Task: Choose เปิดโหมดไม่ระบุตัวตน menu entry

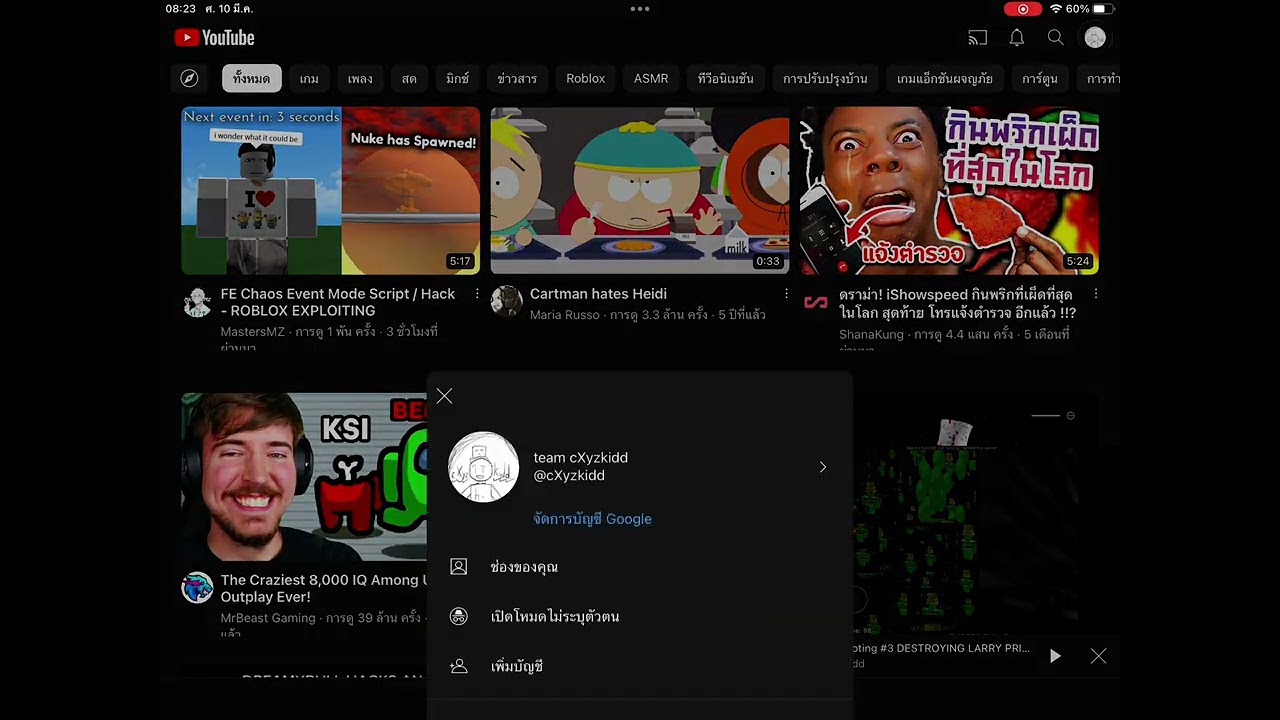Action: [640, 617]
